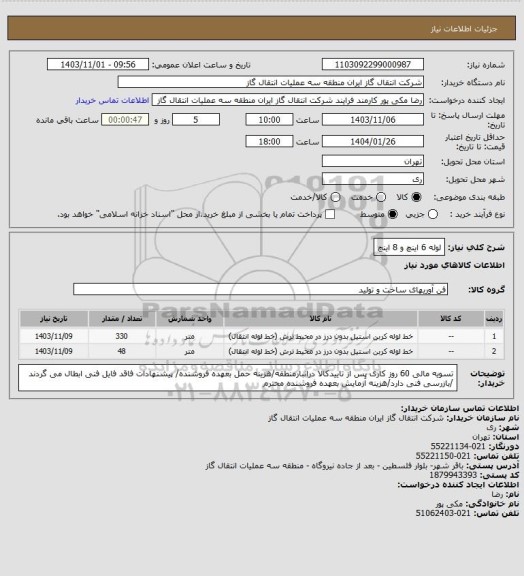Toggle the اسناد خزانه اسلامی payment checkbox
This screenshot has height=576, width=524.
click(330, 215)
